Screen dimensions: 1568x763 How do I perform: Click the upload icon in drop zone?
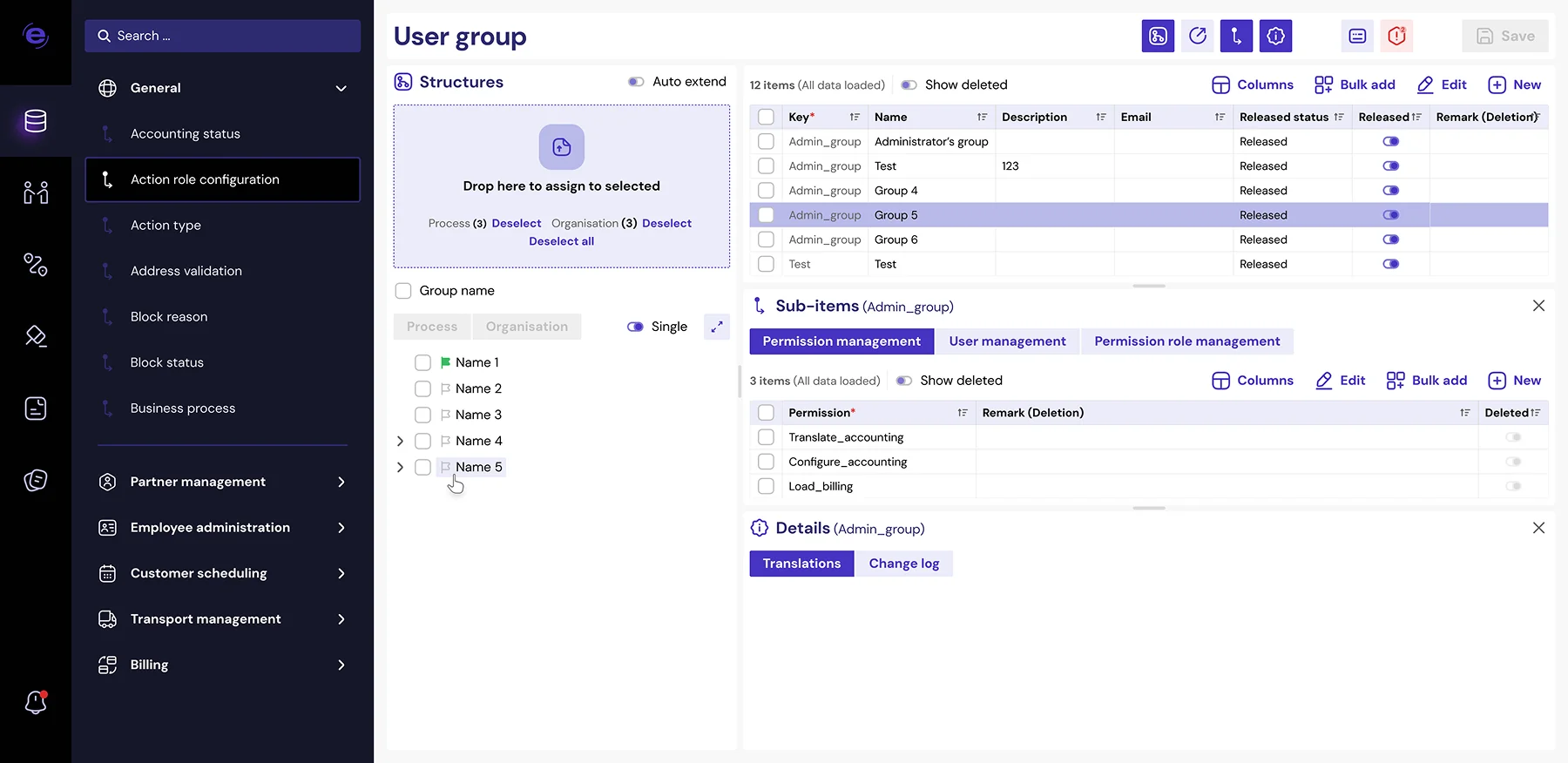click(562, 147)
